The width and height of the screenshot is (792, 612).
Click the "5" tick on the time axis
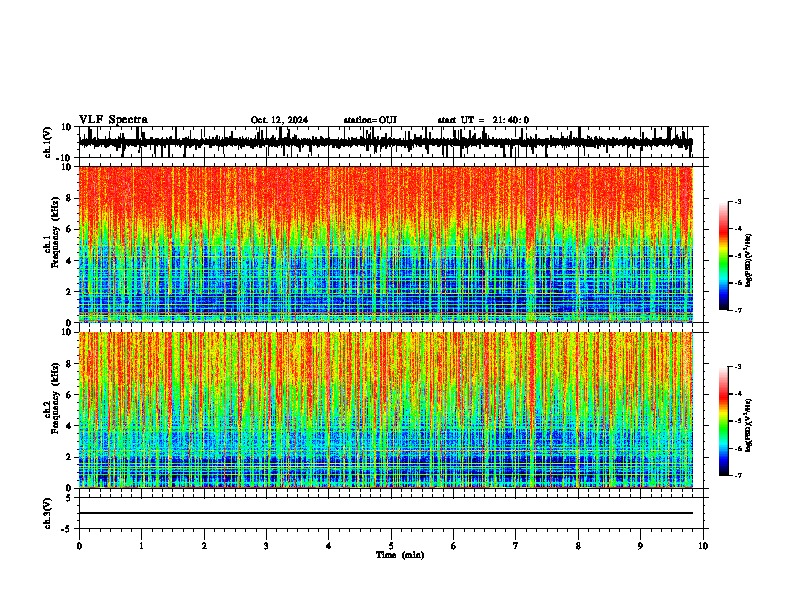point(391,546)
